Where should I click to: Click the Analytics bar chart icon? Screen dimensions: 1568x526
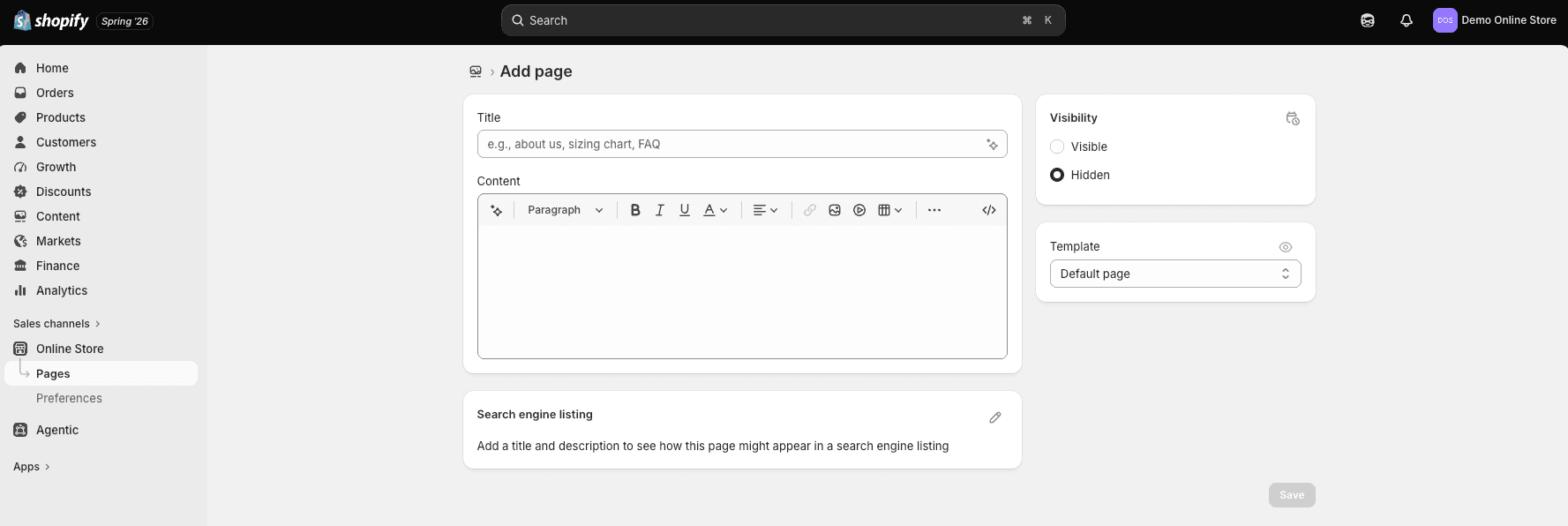click(20, 290)
